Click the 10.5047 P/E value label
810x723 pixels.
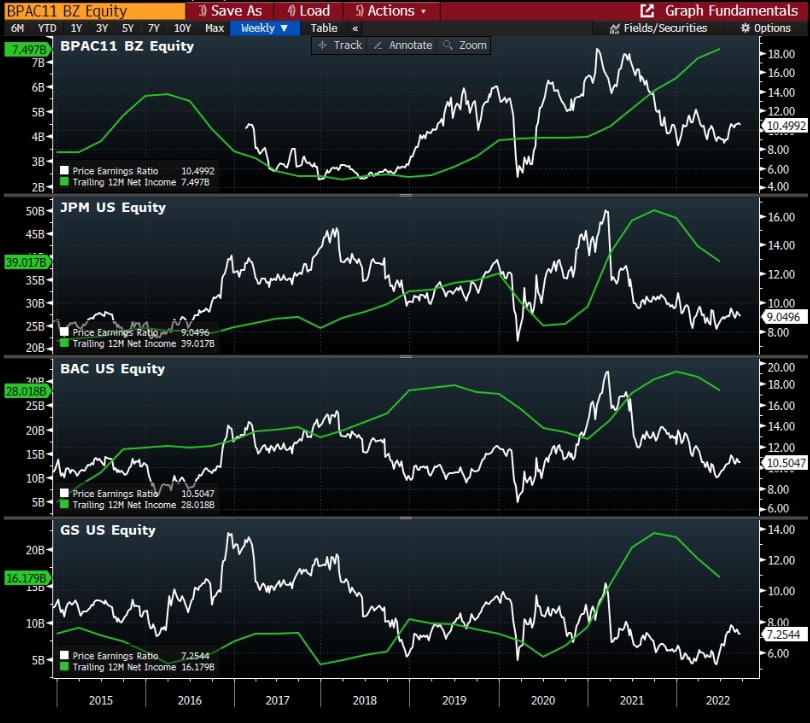(x=785, y=463)
